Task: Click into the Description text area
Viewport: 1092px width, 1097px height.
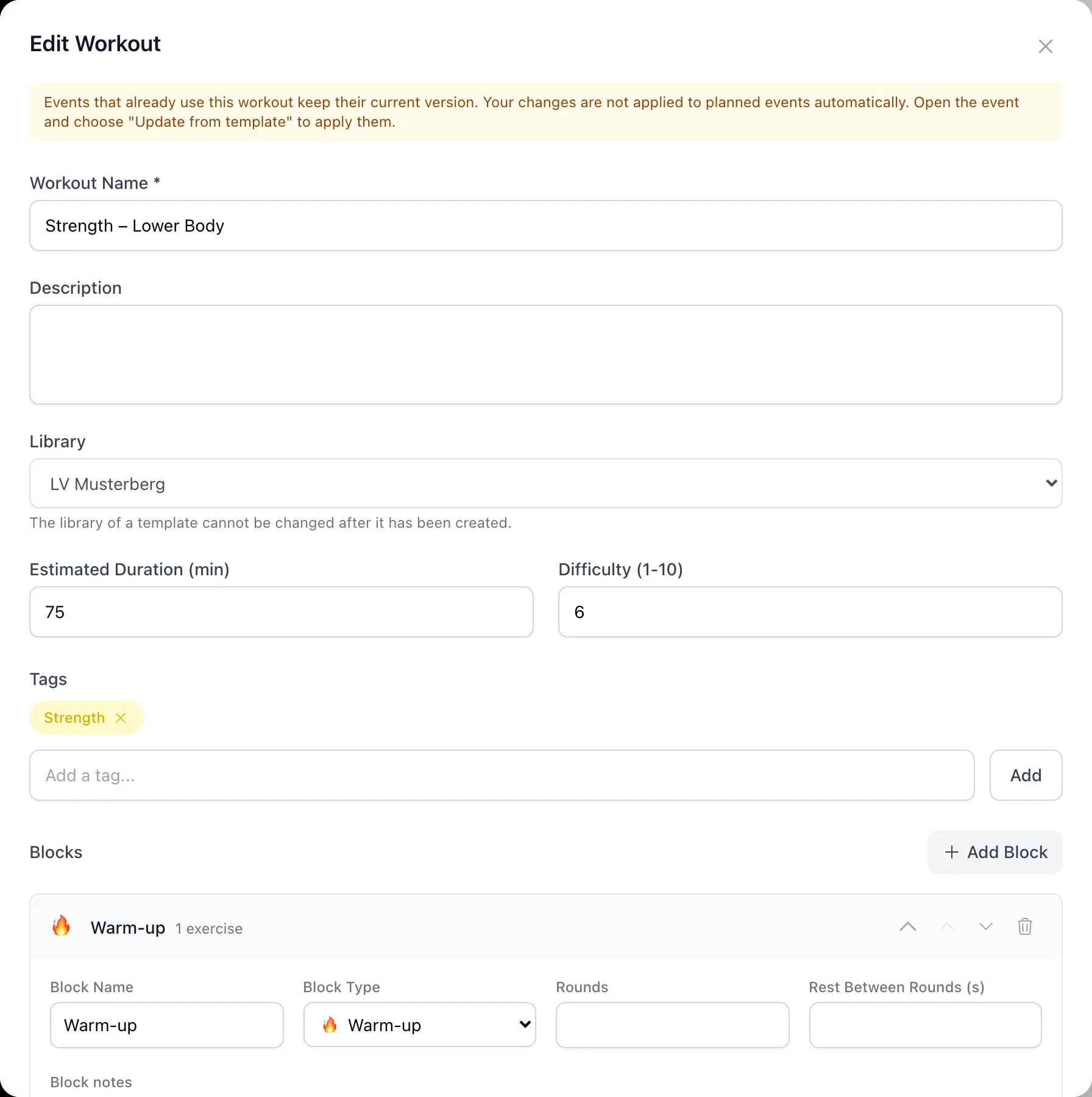Action: click(x=545, y=355)
